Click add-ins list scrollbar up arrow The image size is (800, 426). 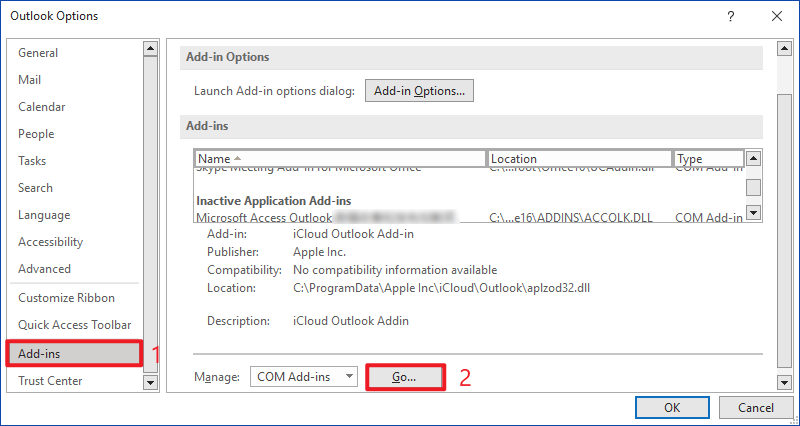[x=754, y=159]
